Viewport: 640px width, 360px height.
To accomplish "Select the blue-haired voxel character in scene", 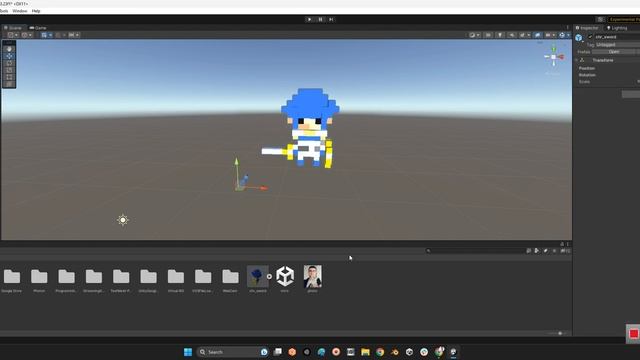I will point(309,128).
